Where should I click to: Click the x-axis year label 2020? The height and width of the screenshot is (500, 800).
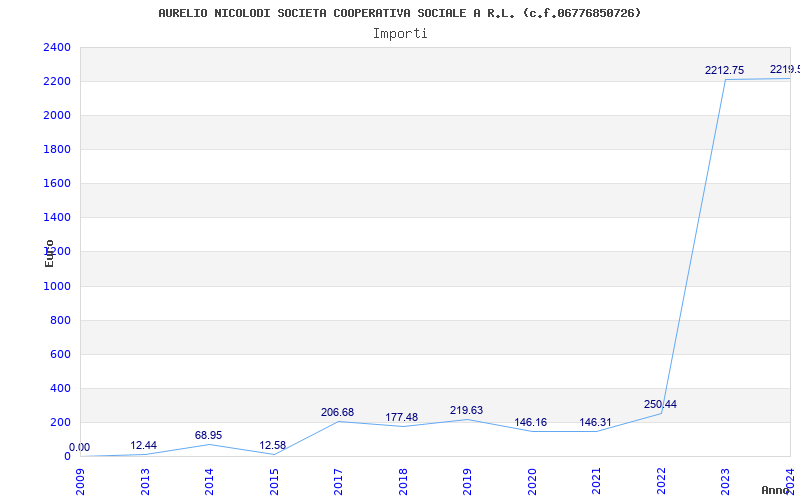coord(532,482)
